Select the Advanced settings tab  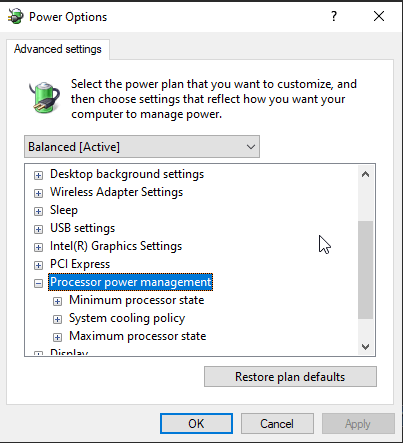pyautogui.click(x=58, y=49)
